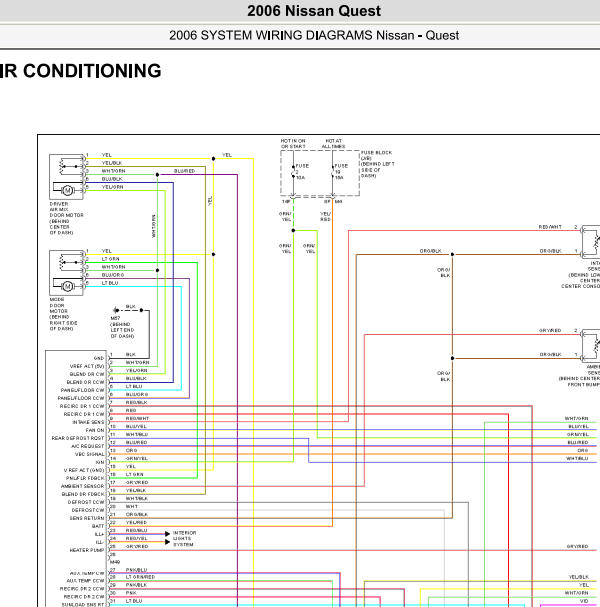Click the "RED/WHT" label near the intake sensor
Screen dimensions: 600x607
[x=550, y=227]
